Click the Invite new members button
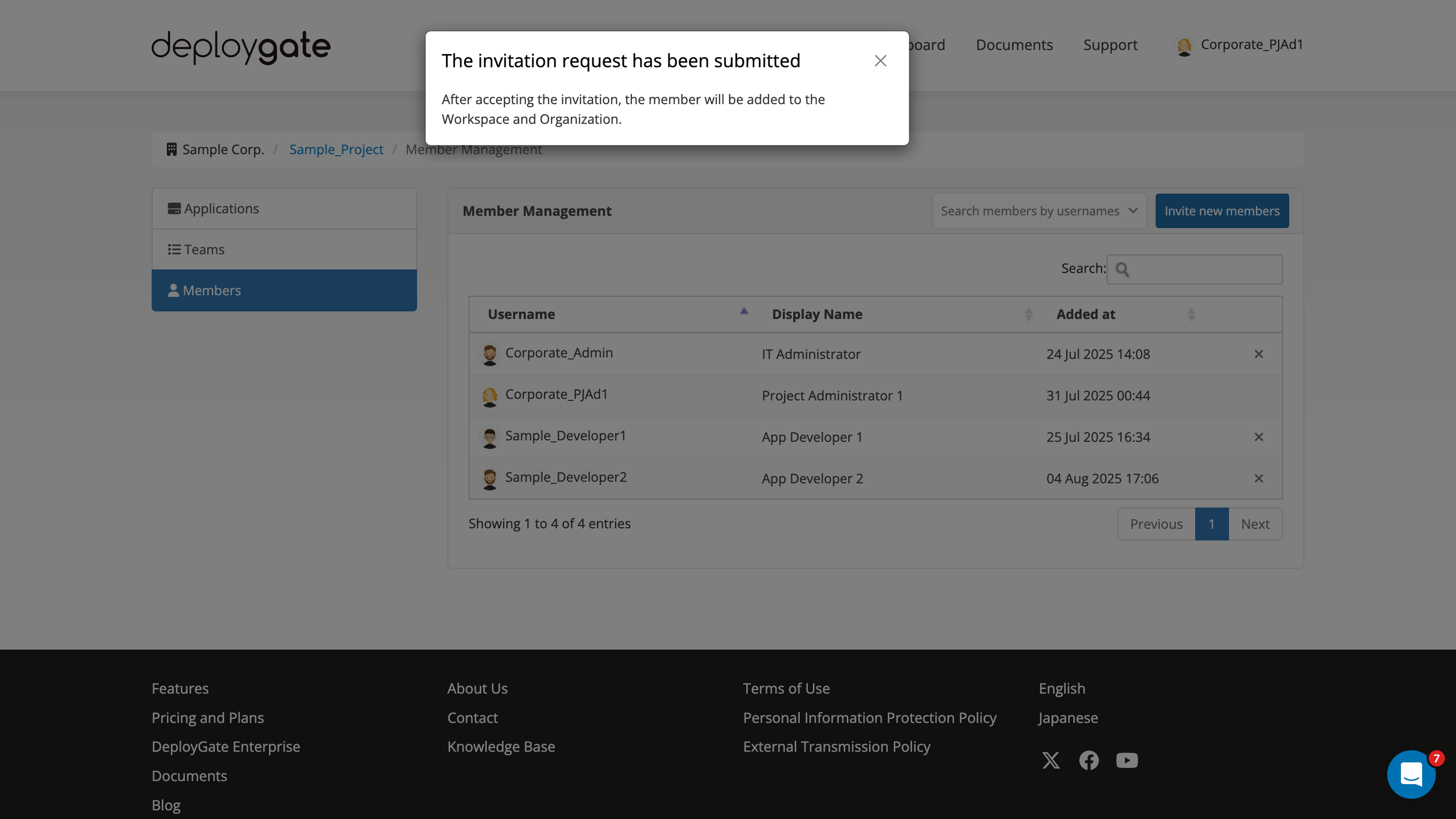This screenshot has width=1456, height=819. (x=1221, y=210)
